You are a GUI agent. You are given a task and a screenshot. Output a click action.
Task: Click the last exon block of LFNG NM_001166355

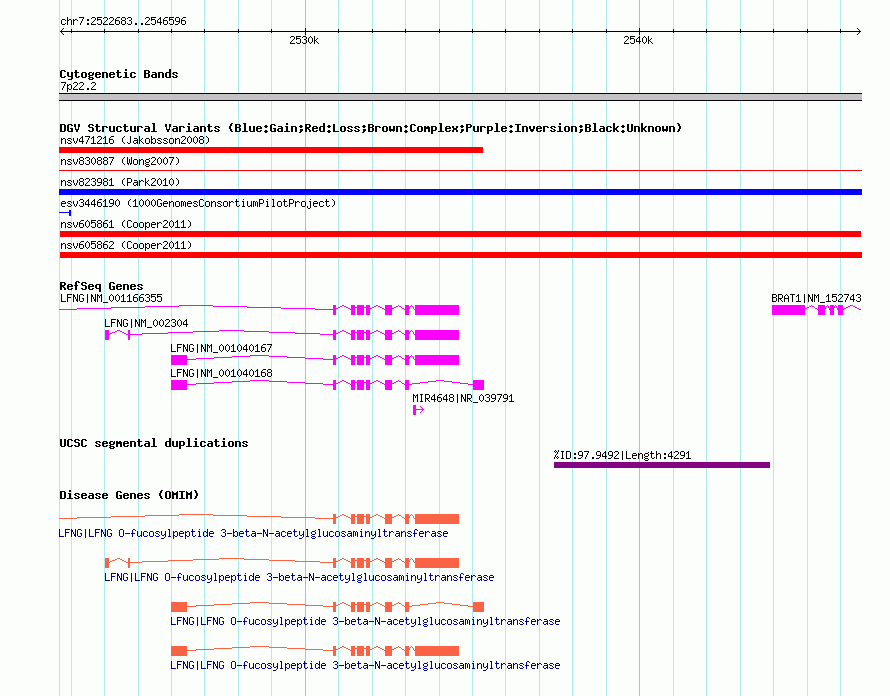pos(437,310)
